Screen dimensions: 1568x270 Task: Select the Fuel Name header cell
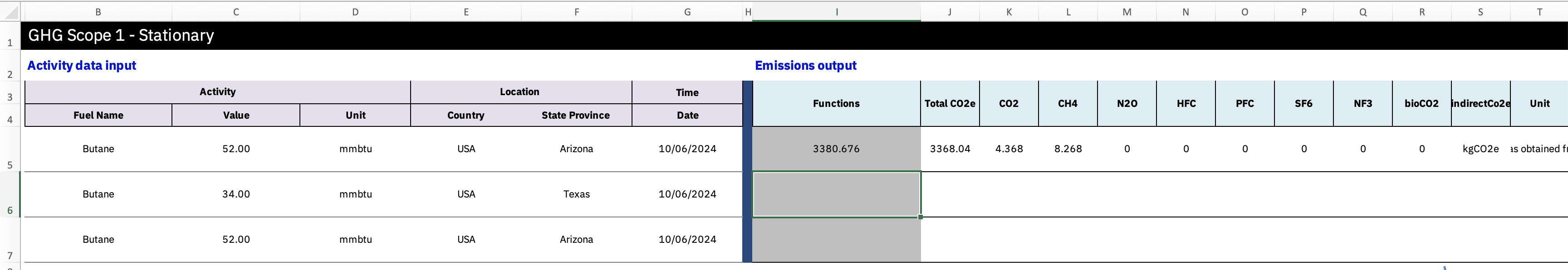point(98,116)
